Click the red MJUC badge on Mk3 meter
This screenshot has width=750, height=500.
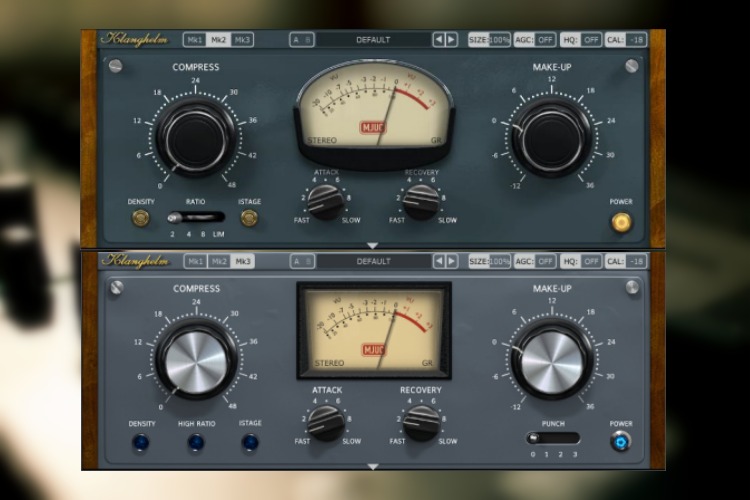pyautogui.click(x=374, y=350)
